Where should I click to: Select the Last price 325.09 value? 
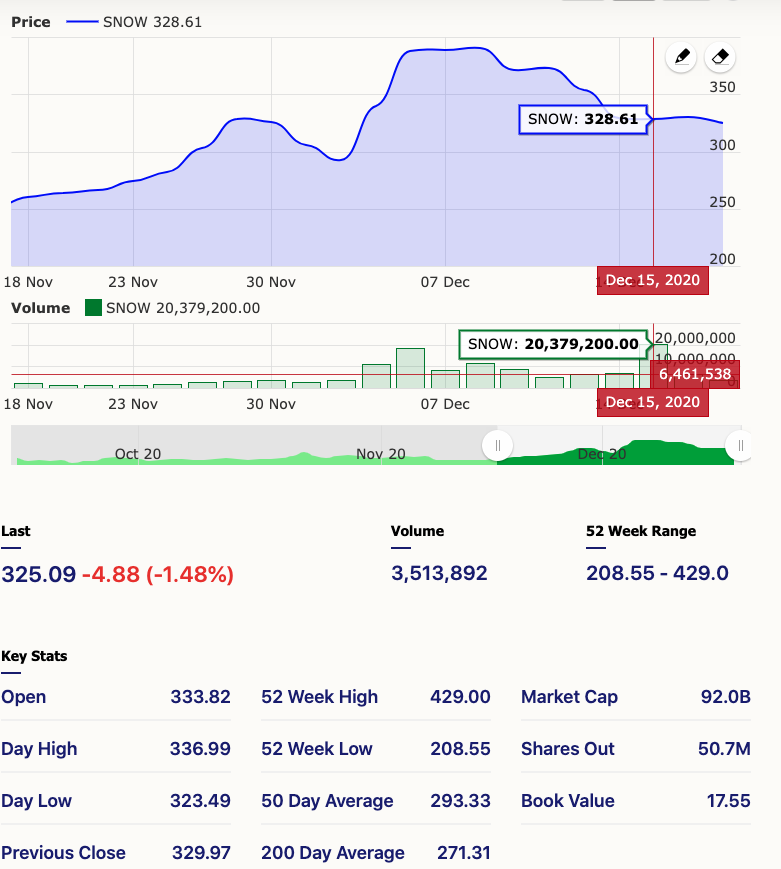[x=38, y=574]
